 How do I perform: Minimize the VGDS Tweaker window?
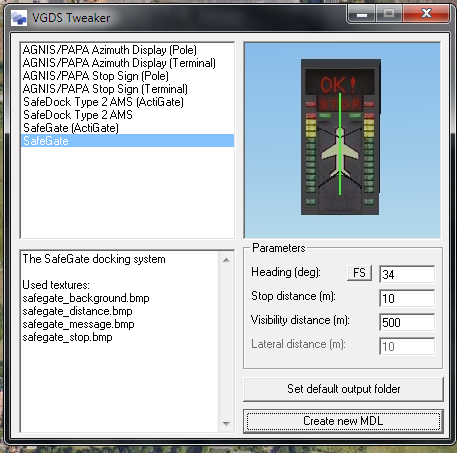362,14
